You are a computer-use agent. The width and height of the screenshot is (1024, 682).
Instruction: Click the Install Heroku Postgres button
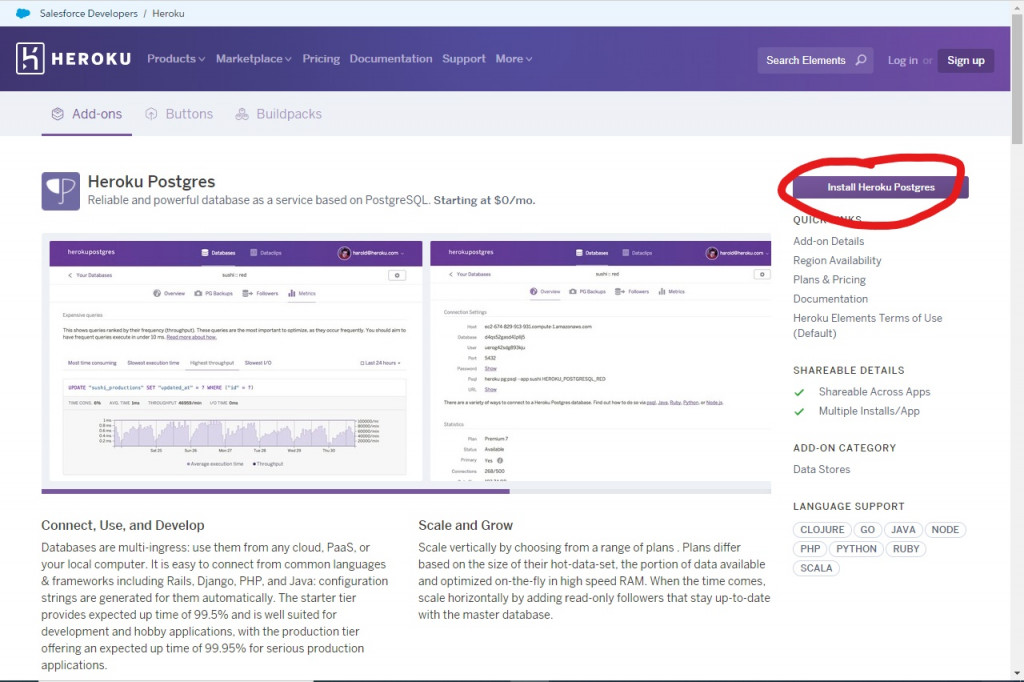click(x=881, y=187)
